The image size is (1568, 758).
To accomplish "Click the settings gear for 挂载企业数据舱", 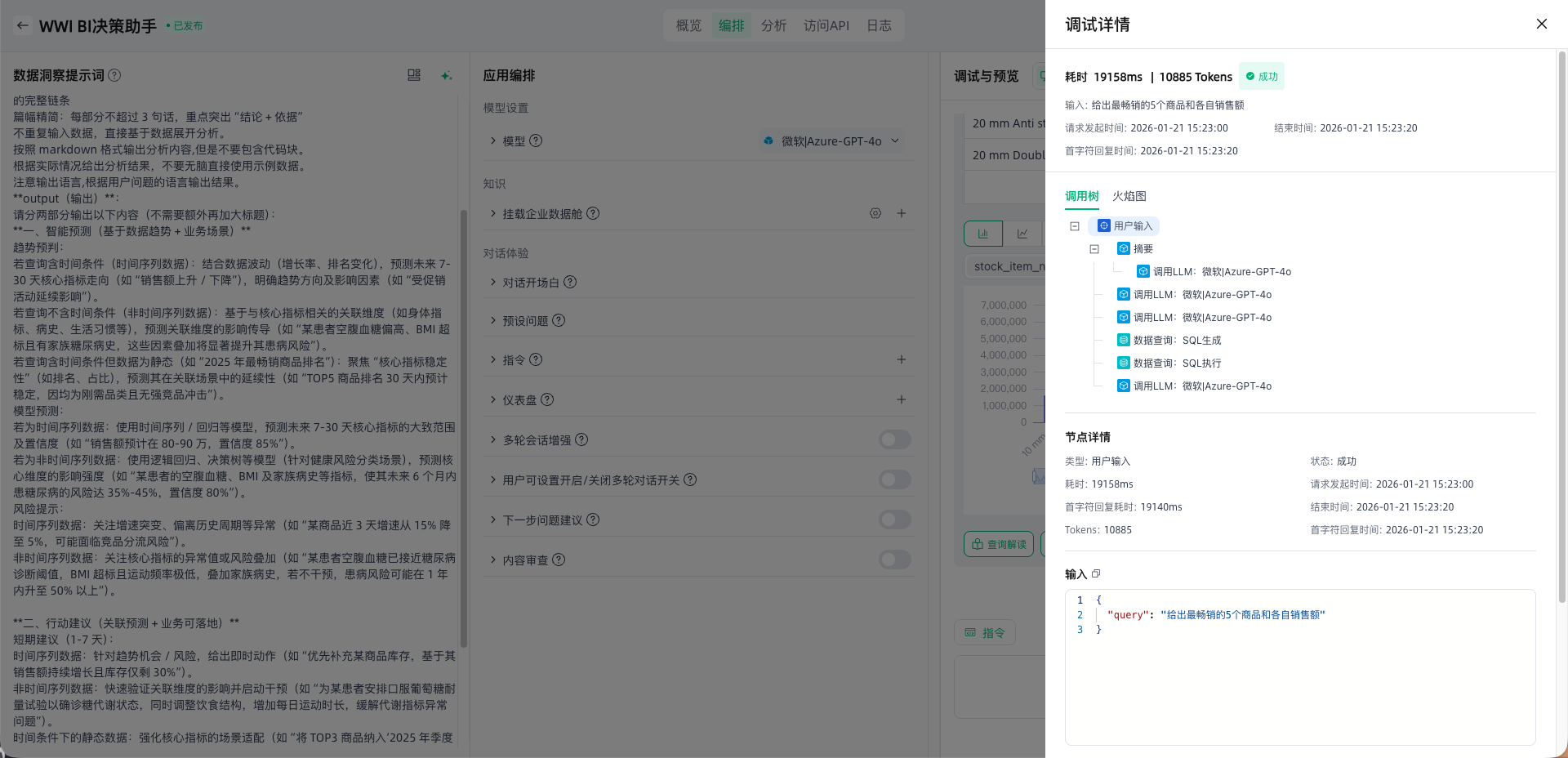I will (x=875, y=213).
